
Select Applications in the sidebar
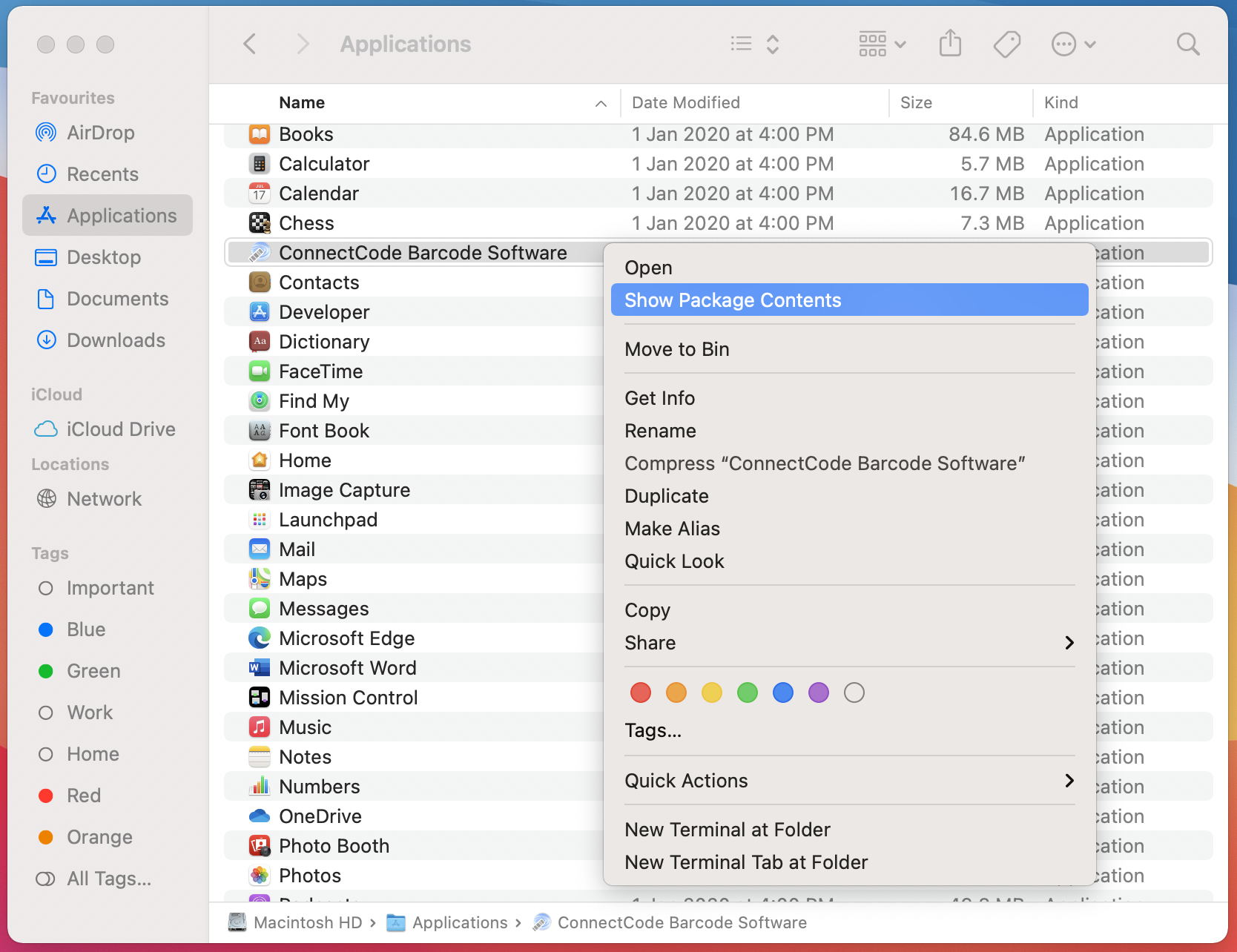108,216
